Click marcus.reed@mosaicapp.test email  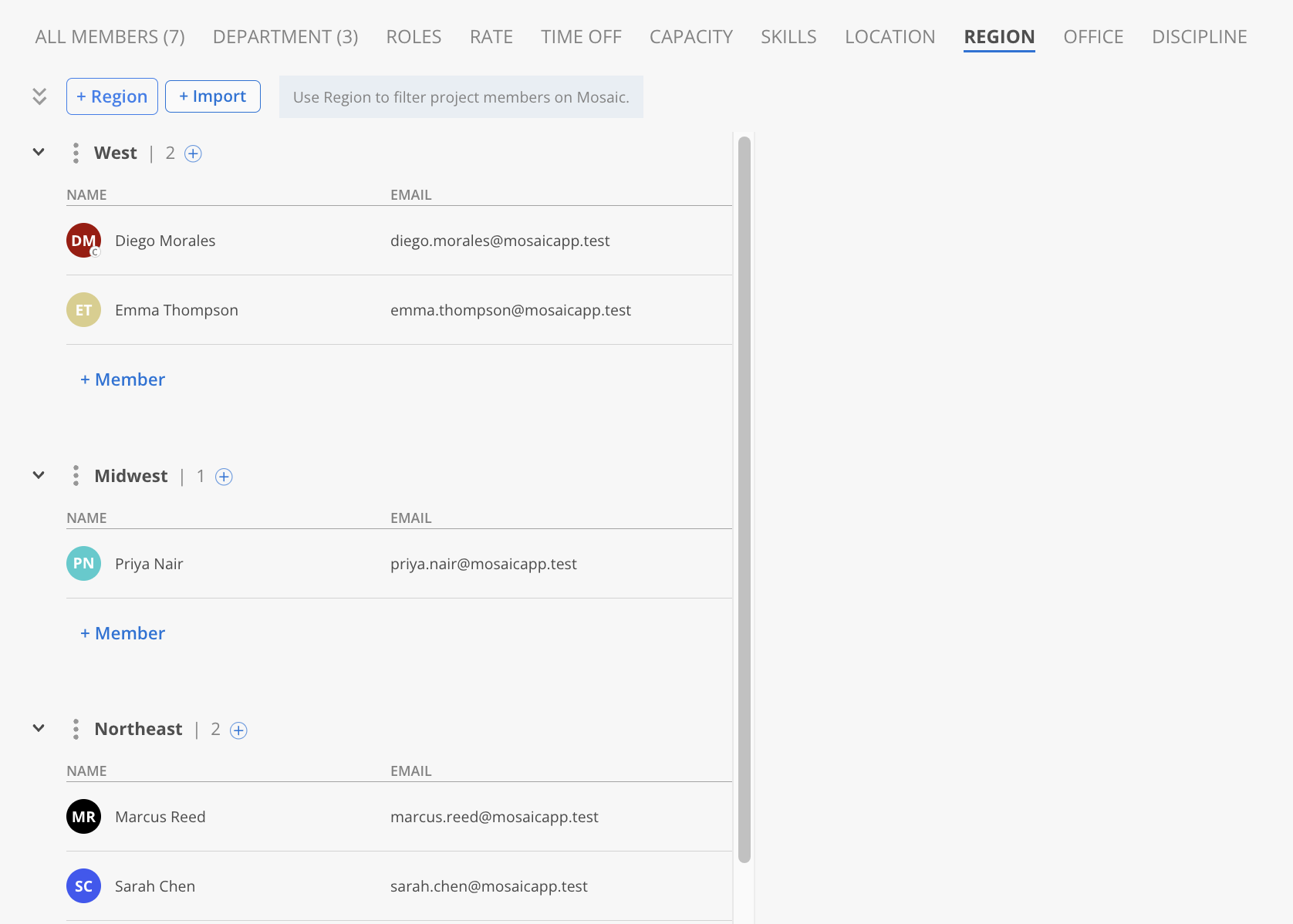tap(495, 817)
